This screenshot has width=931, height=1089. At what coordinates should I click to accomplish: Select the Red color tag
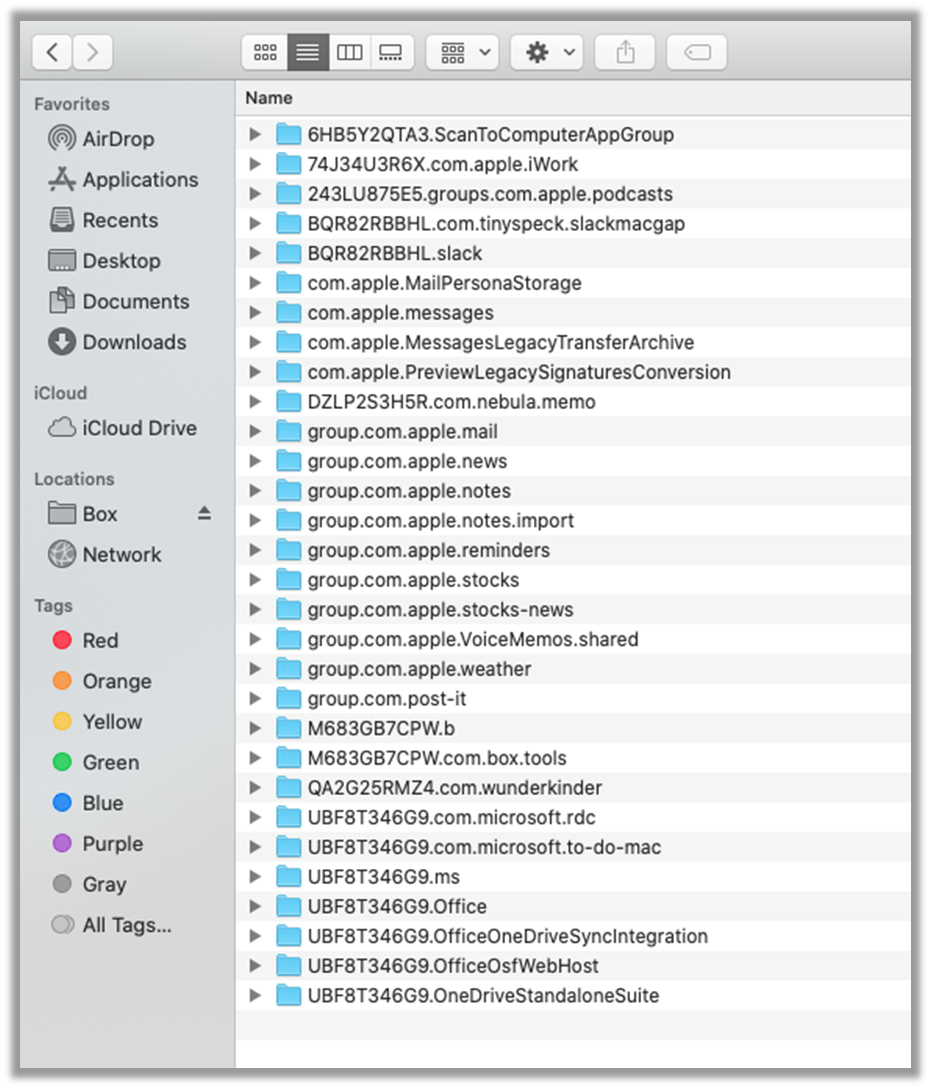point(99,640)
